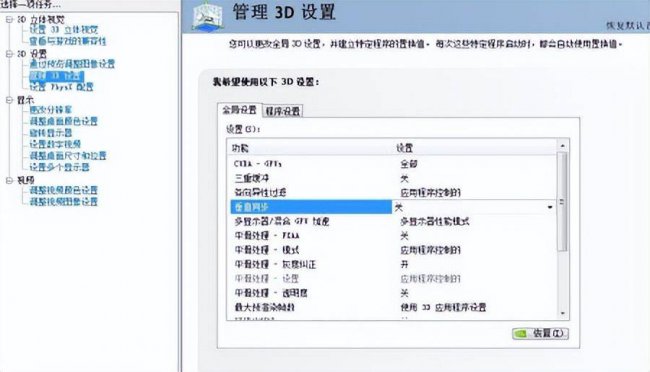650x372 pixels.
Task: Click the settings list scrollbar down arrow
Action: tap(563, 314)
